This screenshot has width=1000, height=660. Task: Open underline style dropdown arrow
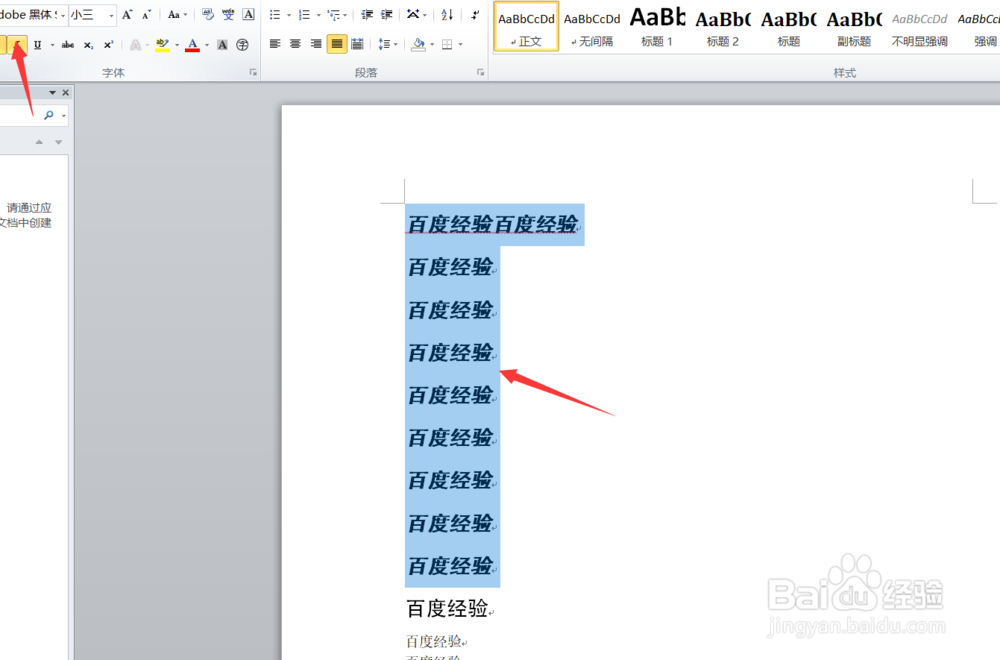(52, 45)
